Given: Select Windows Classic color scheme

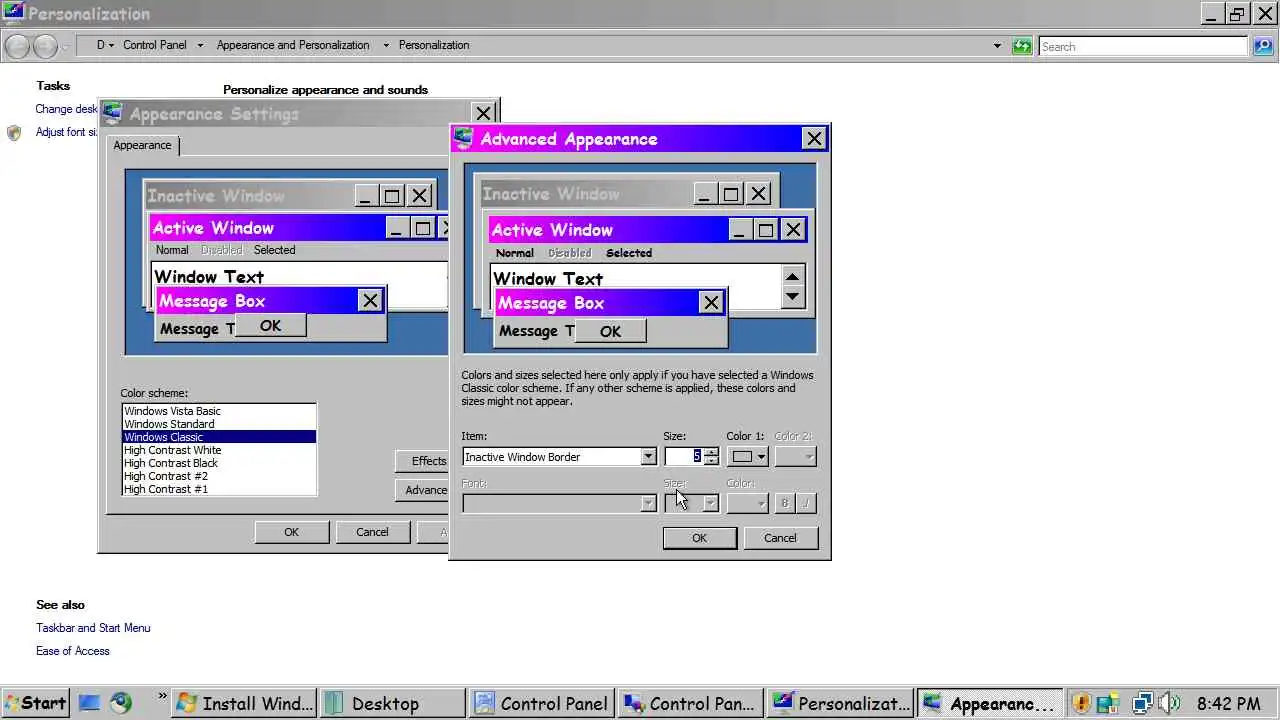Looking at the screenshot, I should click(x=219, y=437).
